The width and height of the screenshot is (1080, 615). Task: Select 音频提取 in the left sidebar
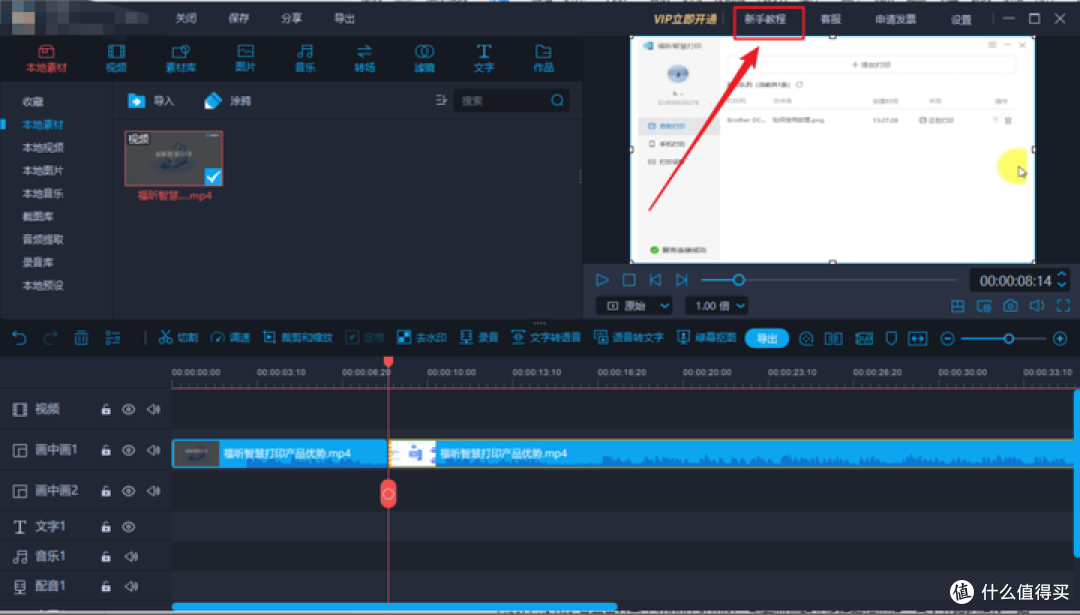pos(43,240)
